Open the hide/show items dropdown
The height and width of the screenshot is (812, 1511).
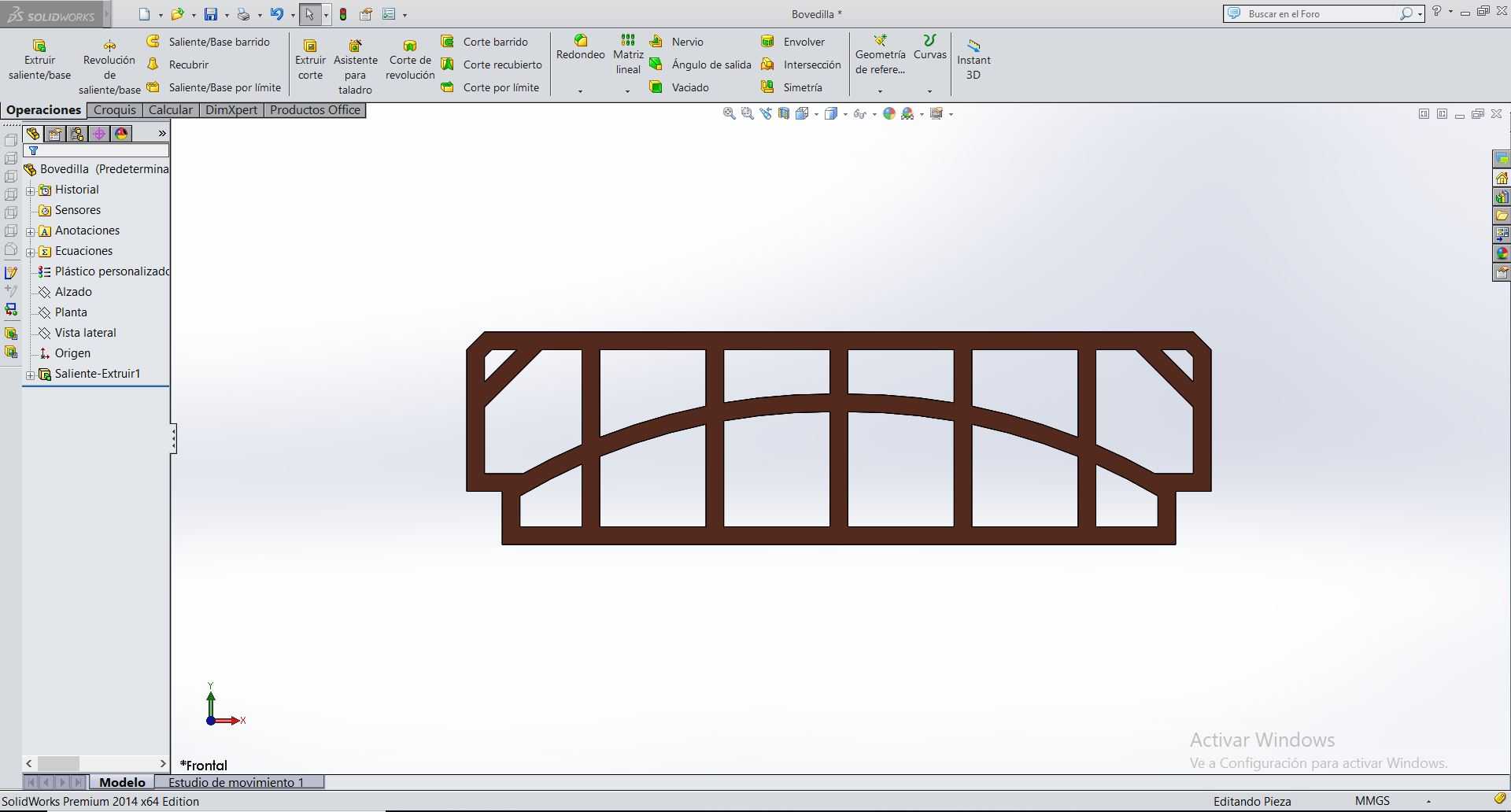tap(874, 115)
